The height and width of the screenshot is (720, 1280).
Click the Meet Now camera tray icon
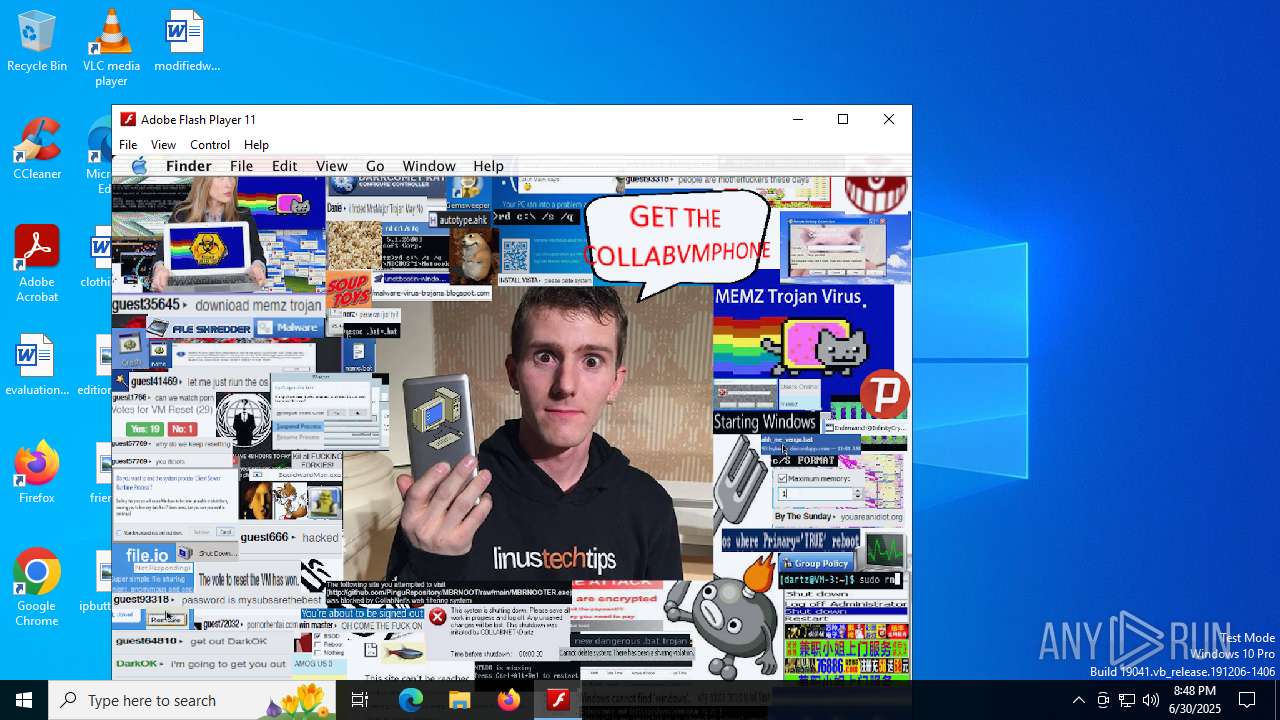point(1103,700)
